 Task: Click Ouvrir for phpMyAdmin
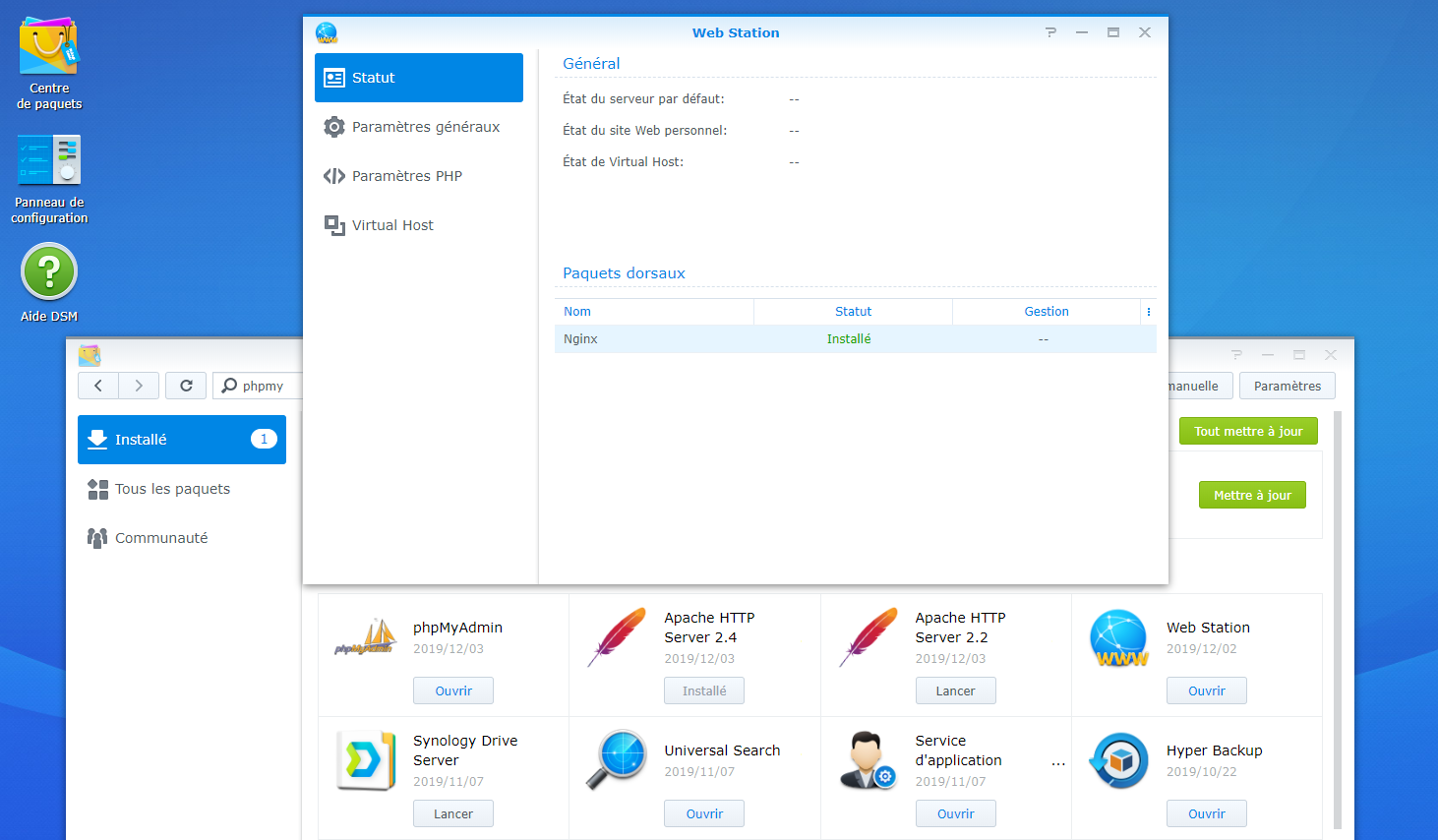453,690
